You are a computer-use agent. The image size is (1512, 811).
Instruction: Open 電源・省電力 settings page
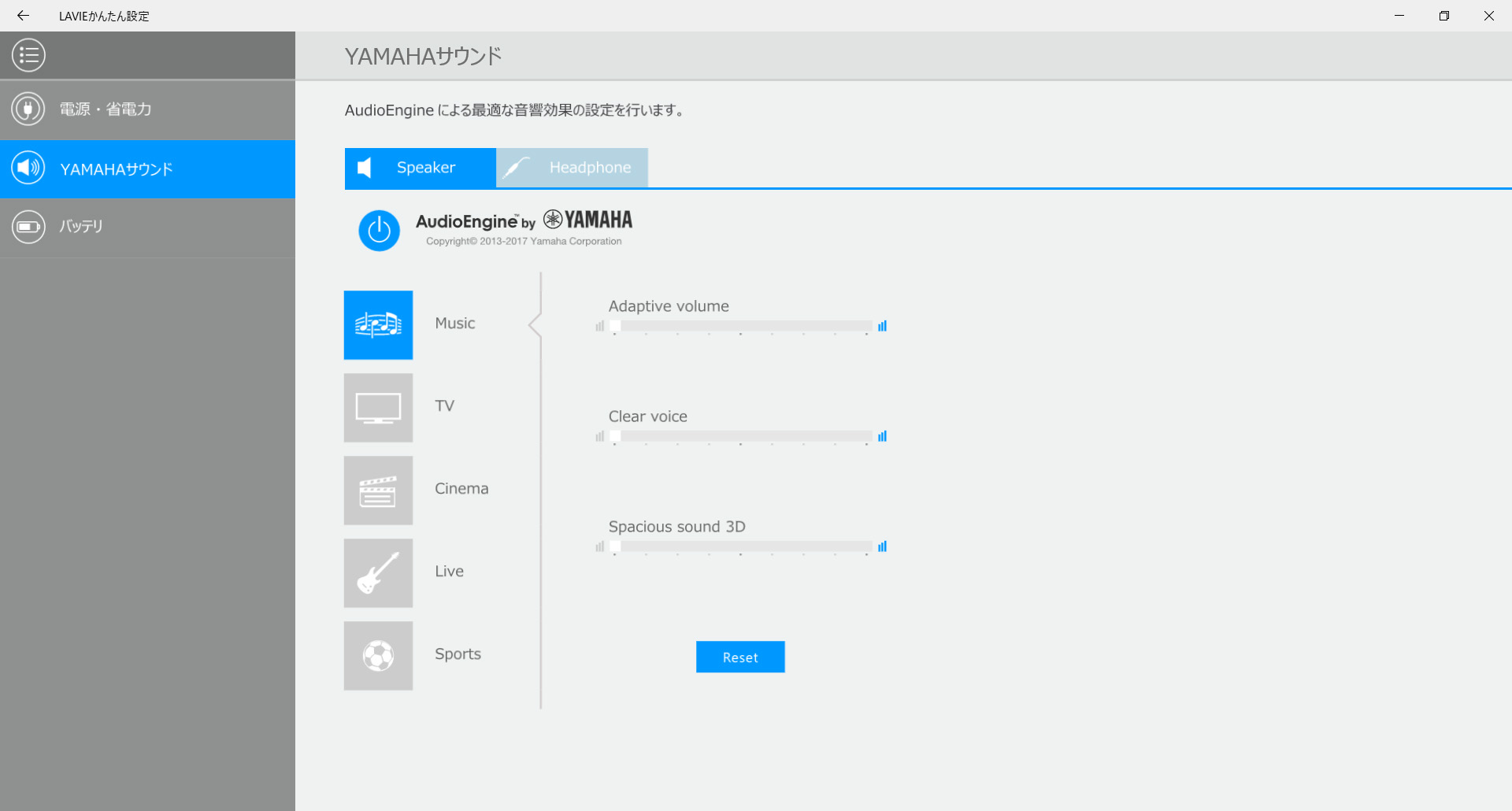pos(147,109)
